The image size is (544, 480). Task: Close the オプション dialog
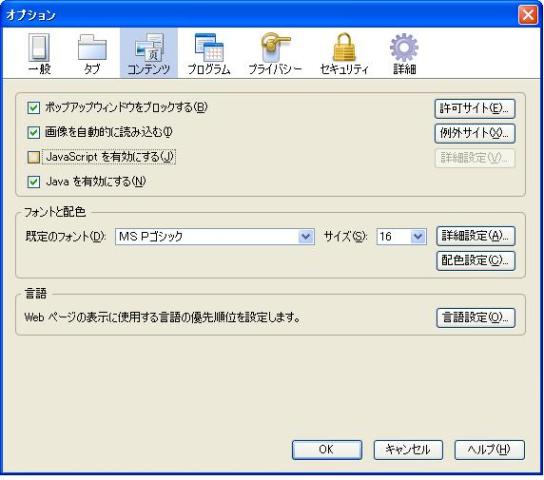click(x=528, y=15)
